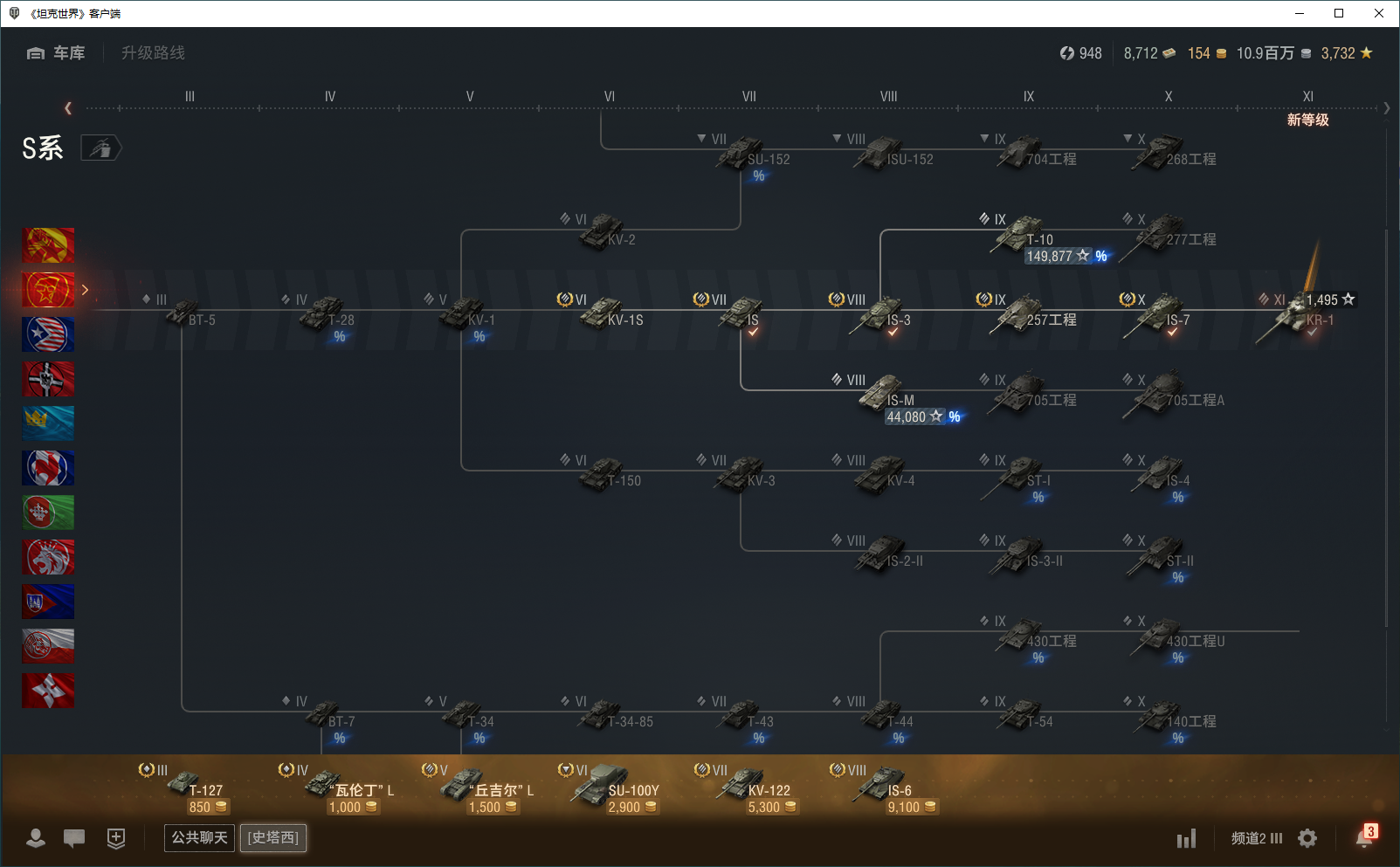Switch to the 升级路线 tab

pos(153,53)
